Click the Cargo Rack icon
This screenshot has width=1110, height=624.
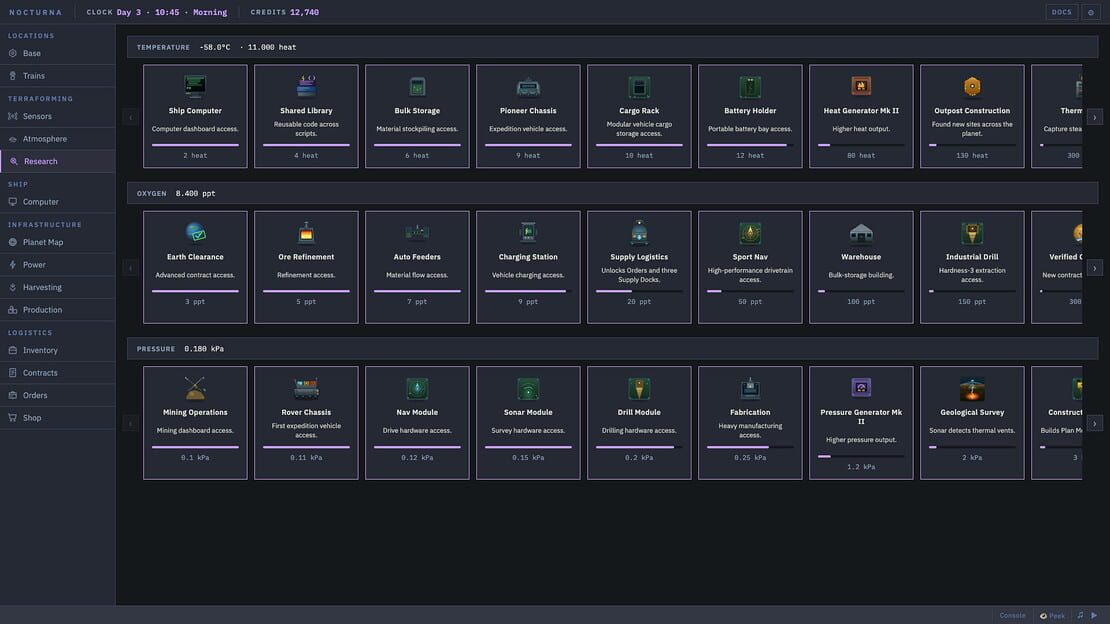(639, 86)
